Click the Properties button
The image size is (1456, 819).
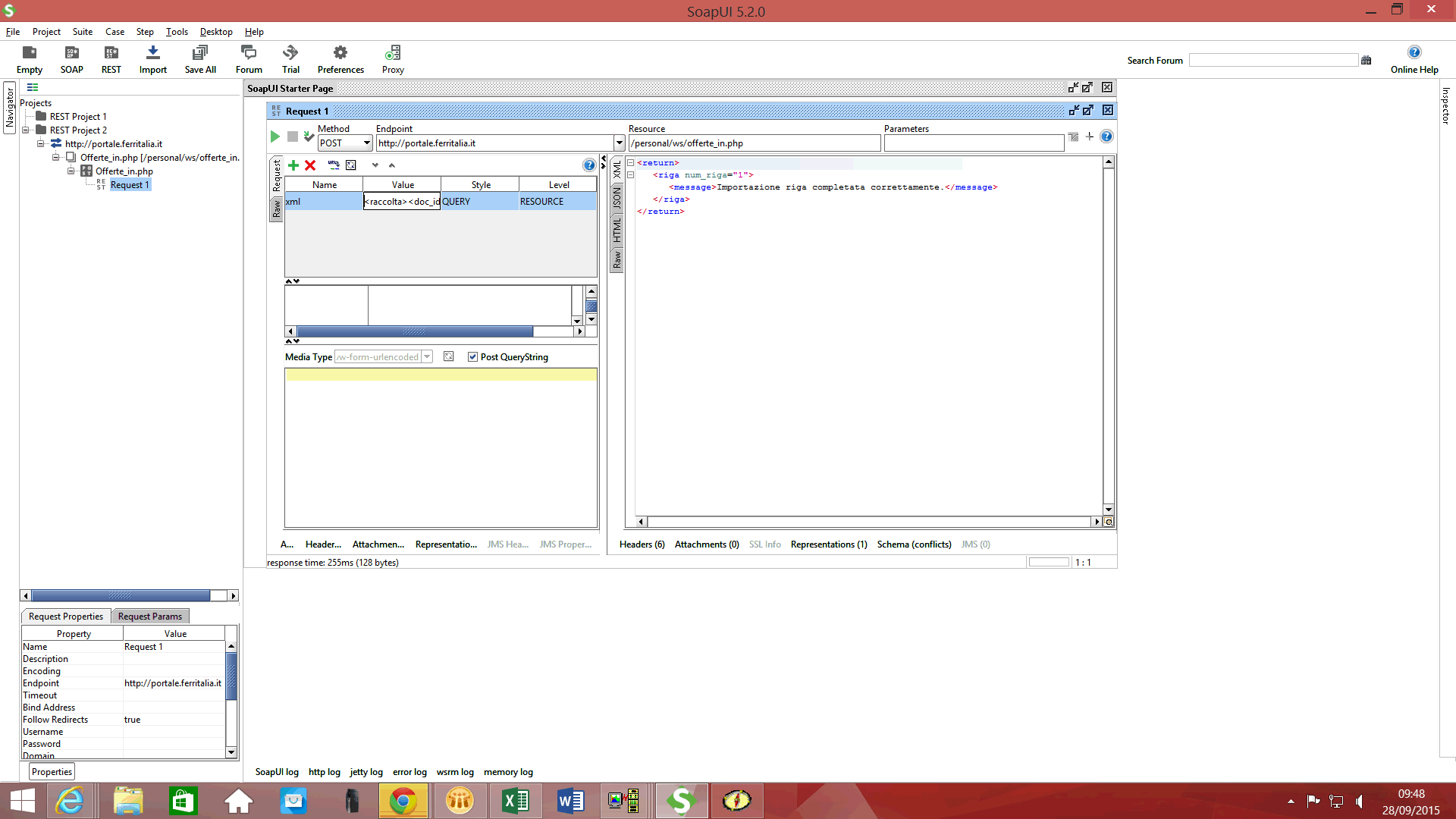(x=52, y=772)
